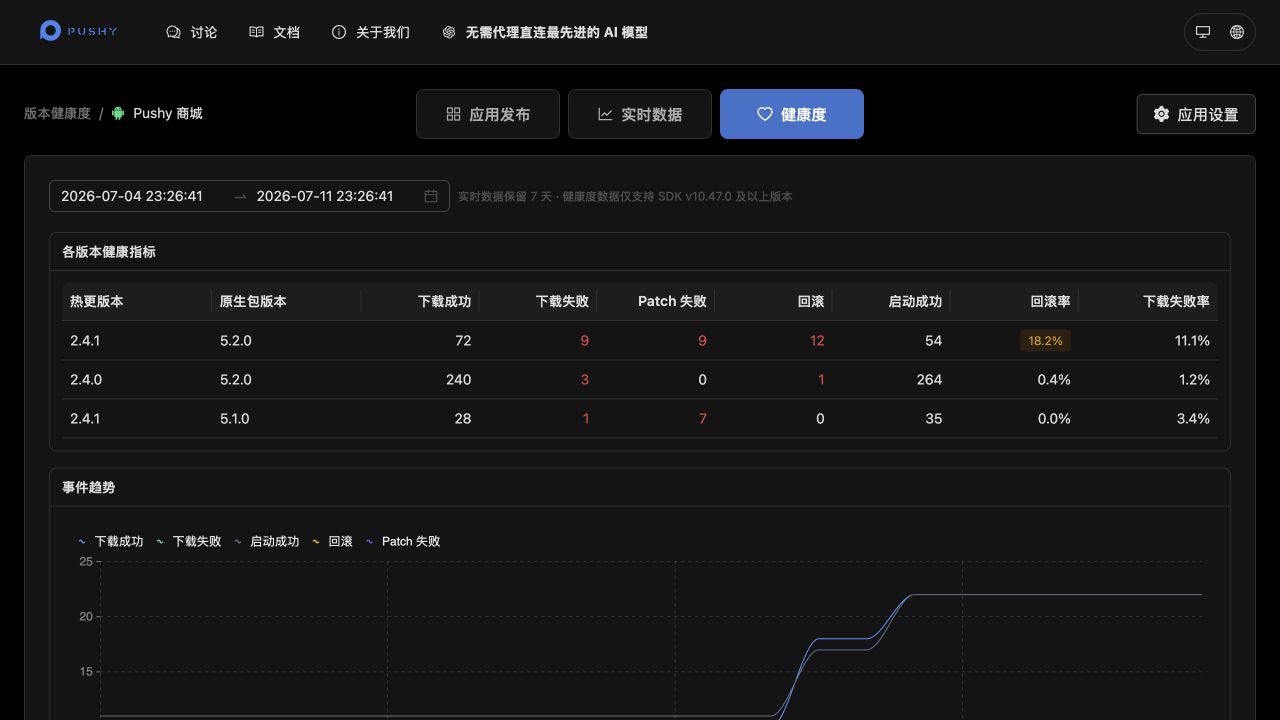
Task: Switch to the 应用发布 tab
Action: (x=488, y=114)
